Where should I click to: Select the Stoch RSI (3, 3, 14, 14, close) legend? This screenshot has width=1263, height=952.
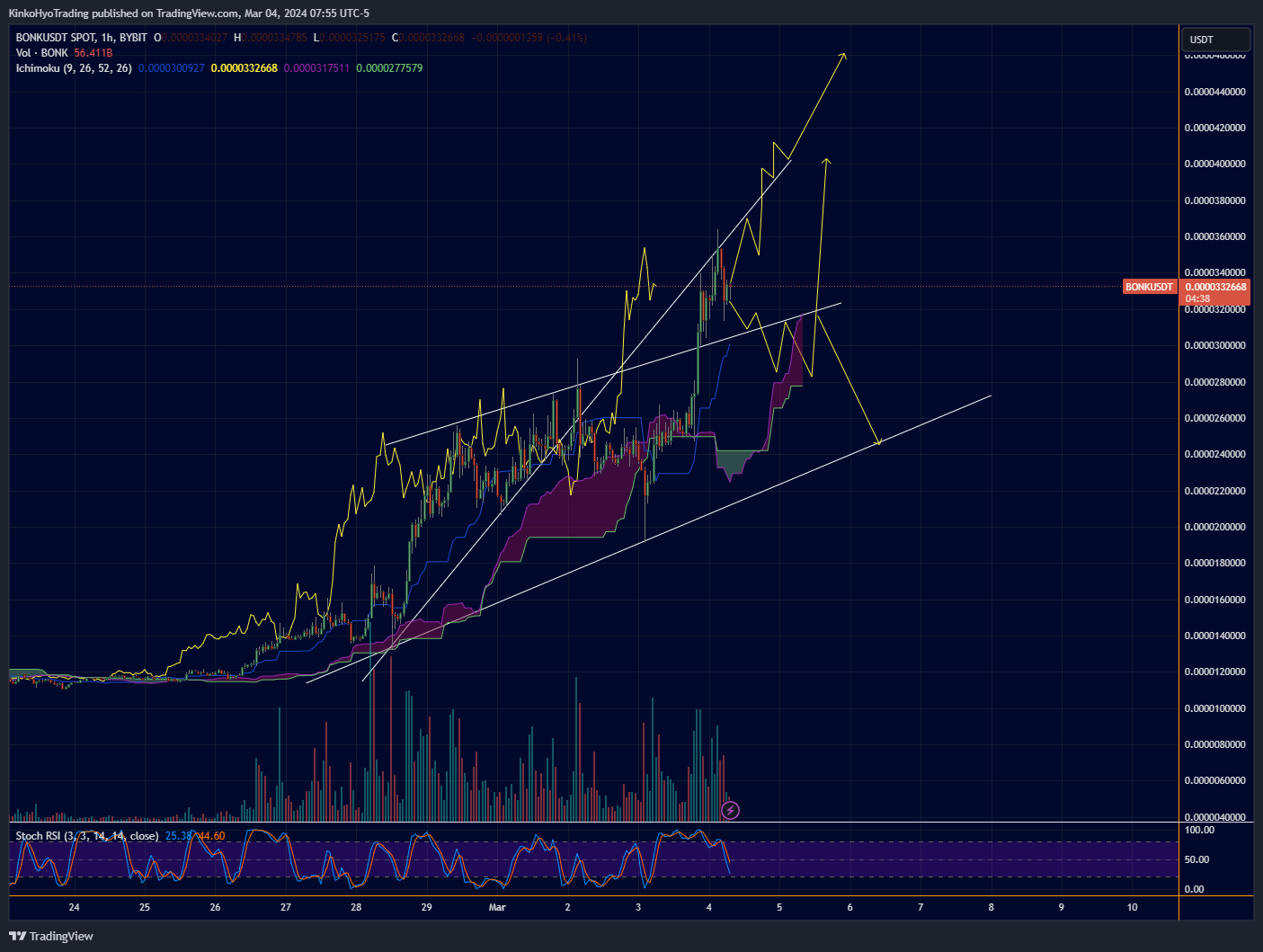(x=87, y=836)
